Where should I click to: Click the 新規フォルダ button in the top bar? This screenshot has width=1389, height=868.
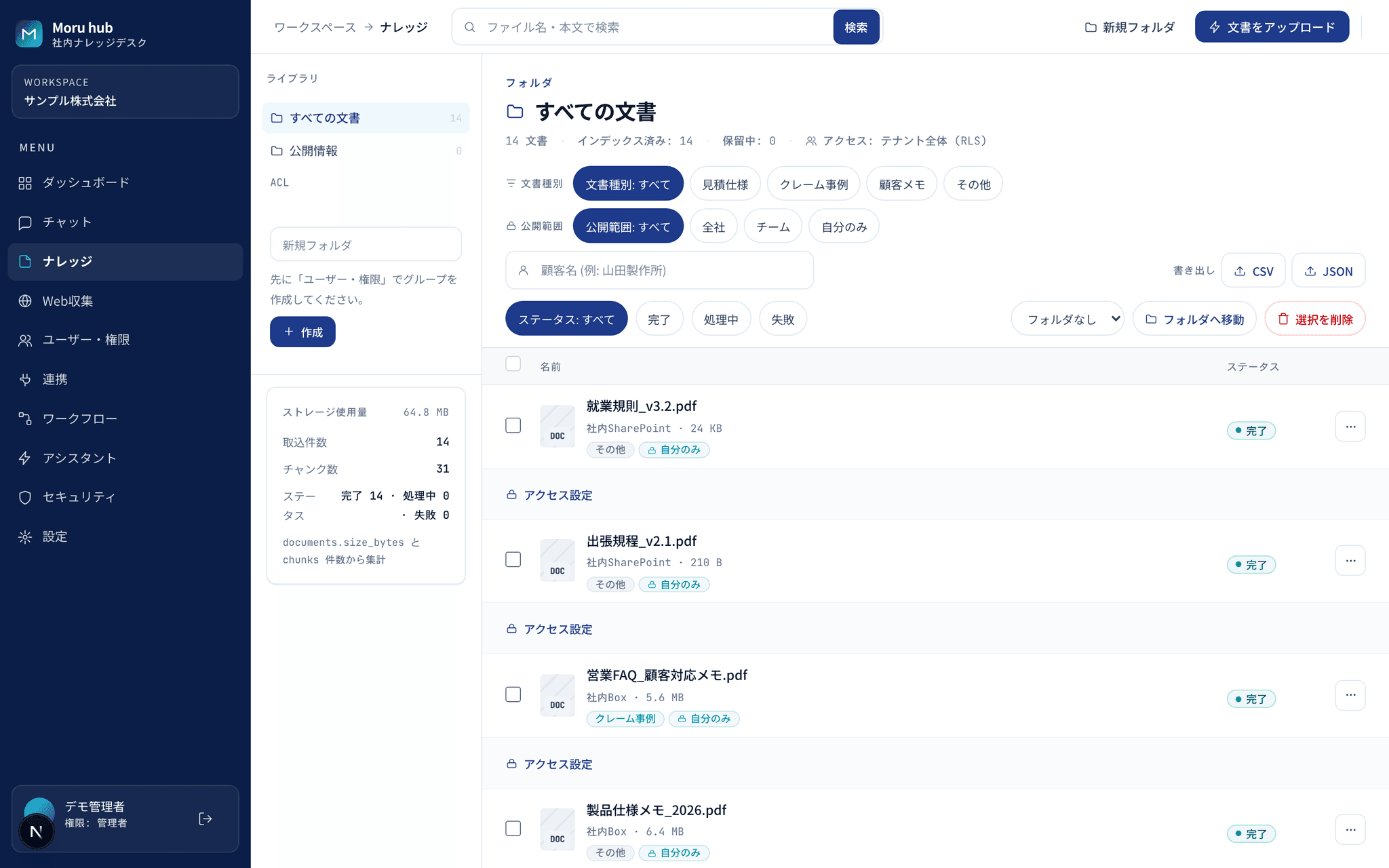pos(1130,27)
